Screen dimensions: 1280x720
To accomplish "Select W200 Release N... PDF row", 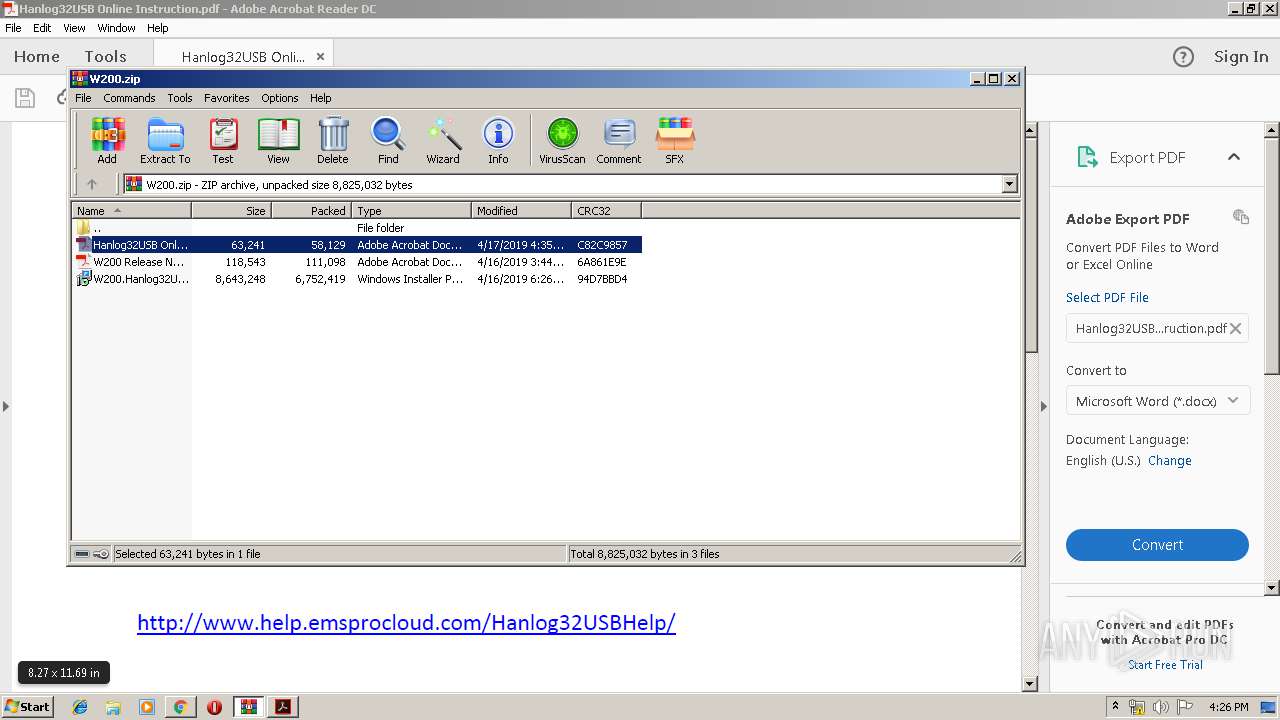I will (358, 262).
